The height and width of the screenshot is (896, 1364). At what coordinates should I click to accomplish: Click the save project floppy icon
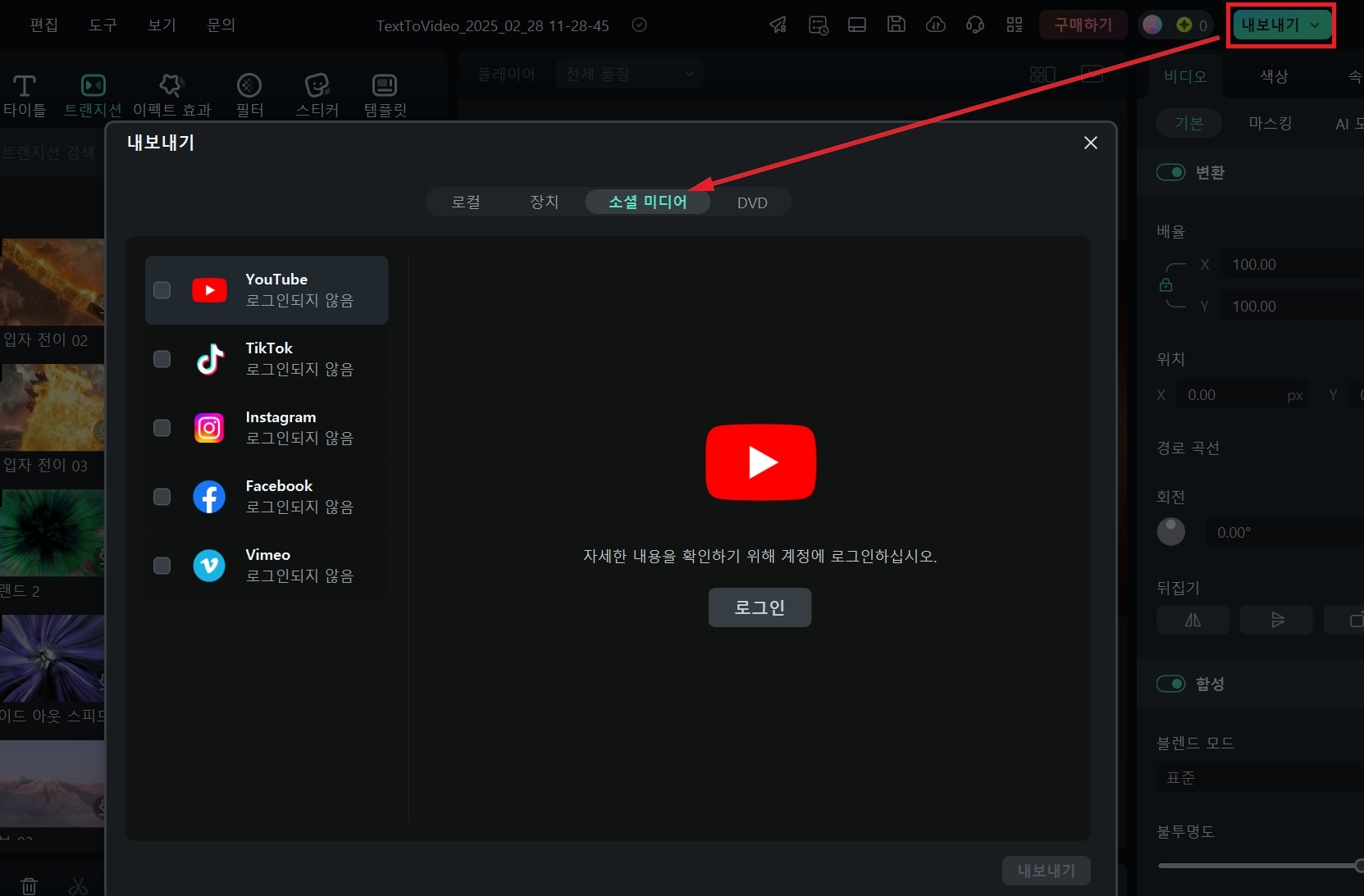[896, 25]
